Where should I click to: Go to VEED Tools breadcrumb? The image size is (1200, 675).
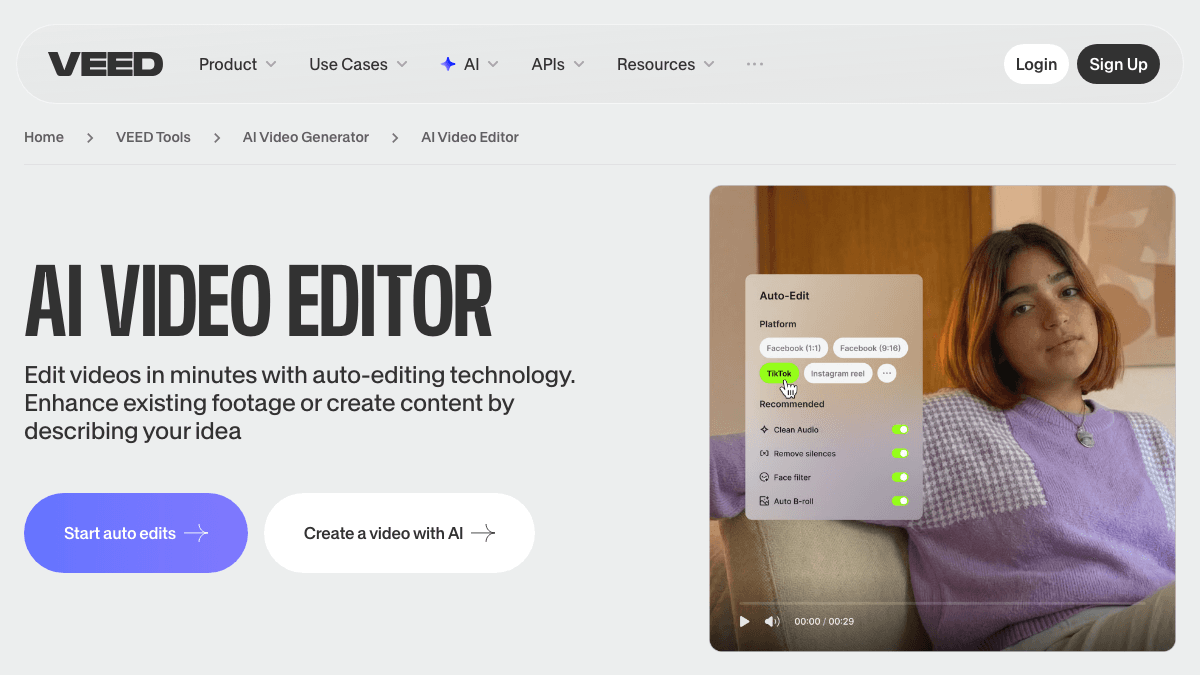coord(153,137)
